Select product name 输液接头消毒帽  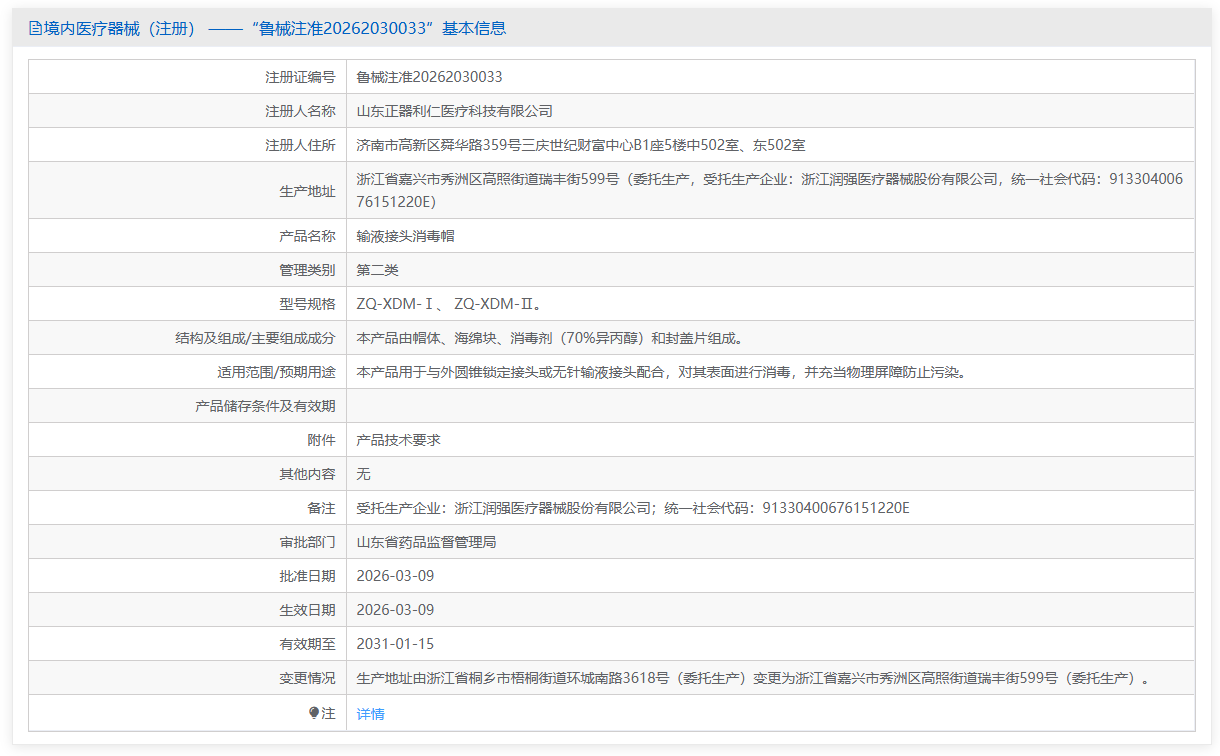(406, 236)
